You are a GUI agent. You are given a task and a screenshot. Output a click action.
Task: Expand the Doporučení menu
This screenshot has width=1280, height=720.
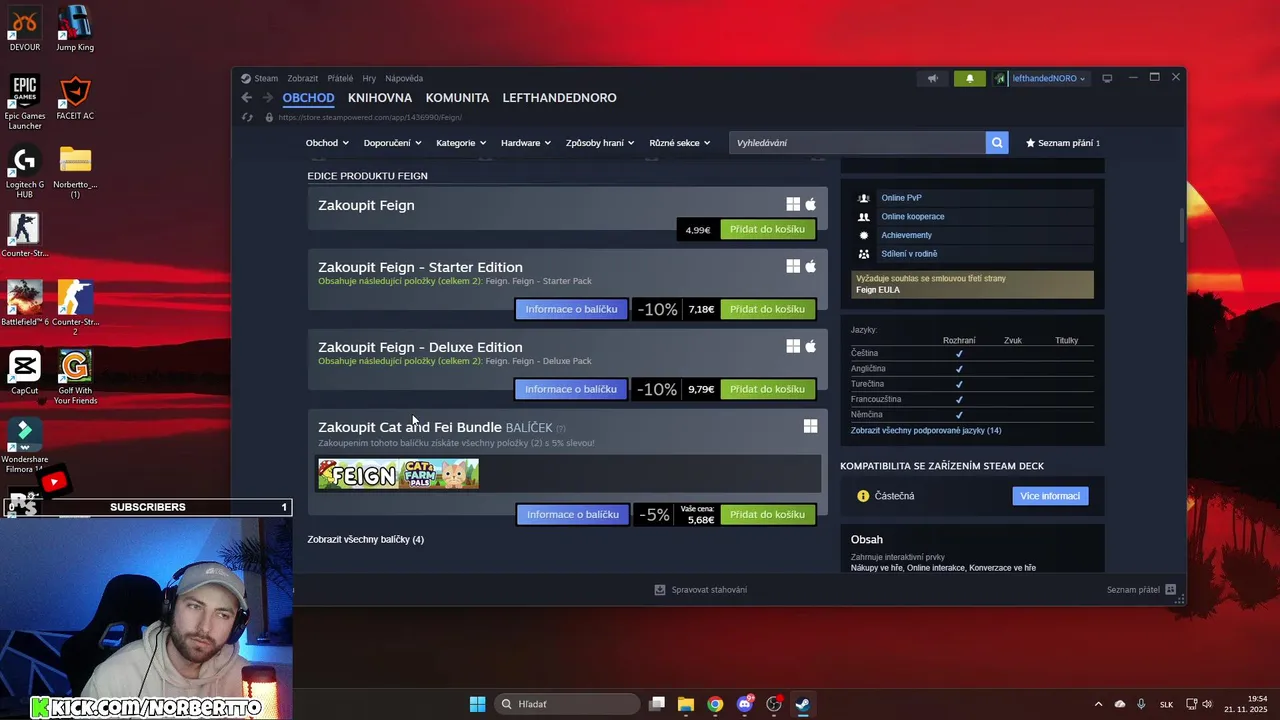pos(392,143)
